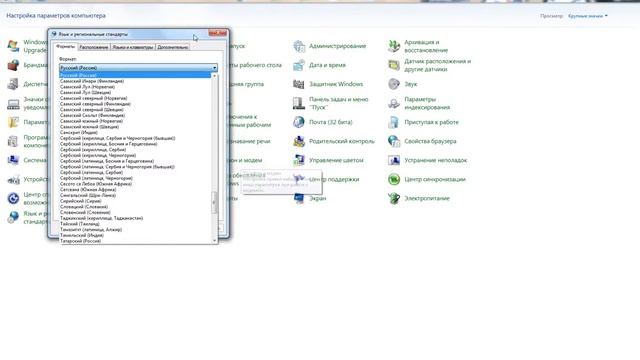Select Саамский северный (Швеция) in list
This screenshot has width=640, height=360.
135,110
